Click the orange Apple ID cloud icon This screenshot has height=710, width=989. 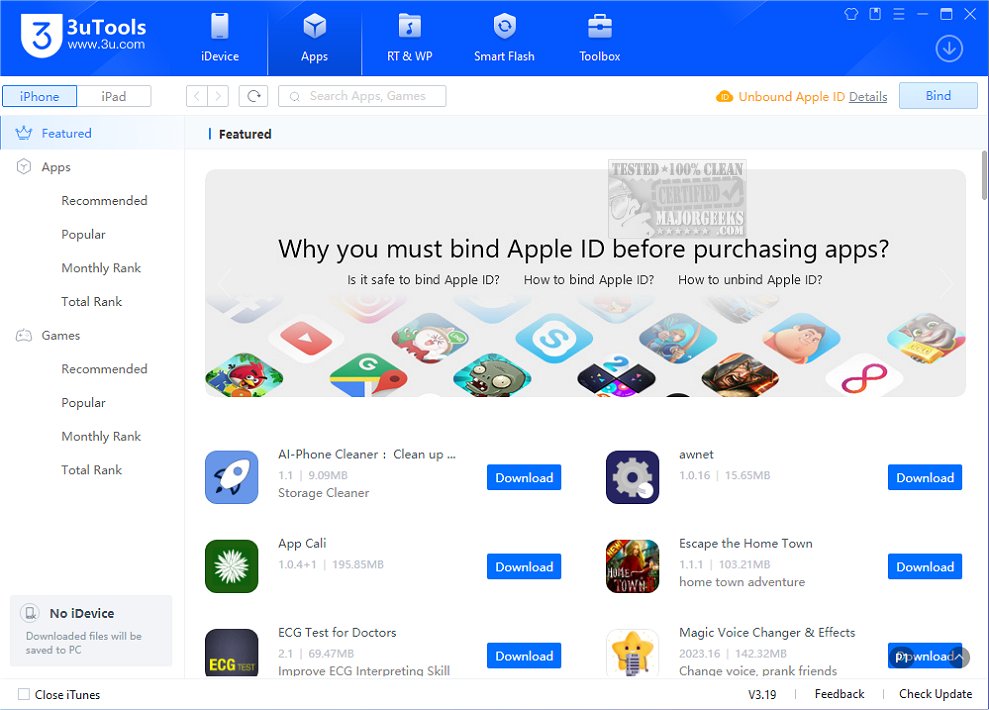pyautogui.click(x=724, y=96)
